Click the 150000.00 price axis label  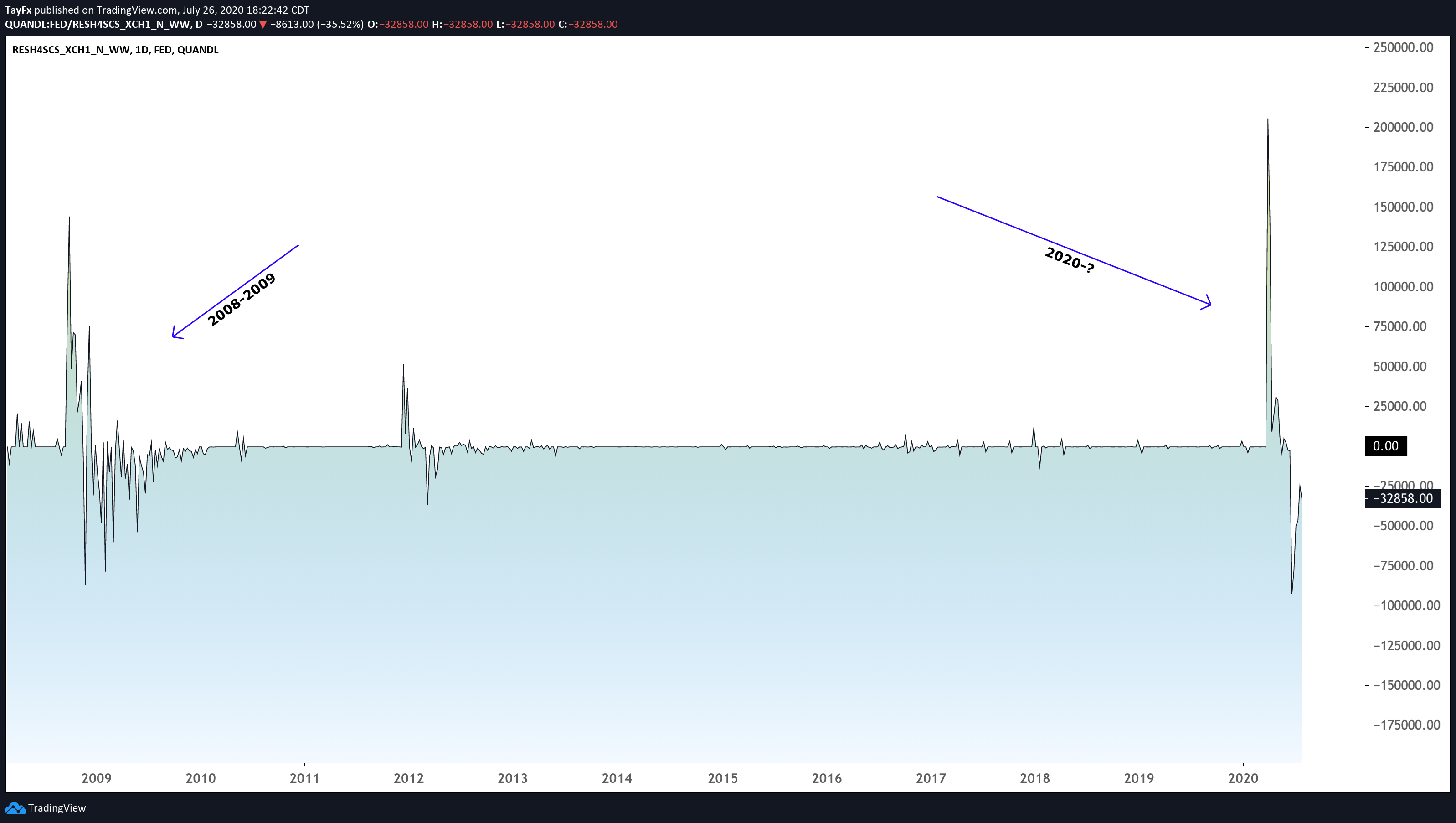coord(1404,207)
